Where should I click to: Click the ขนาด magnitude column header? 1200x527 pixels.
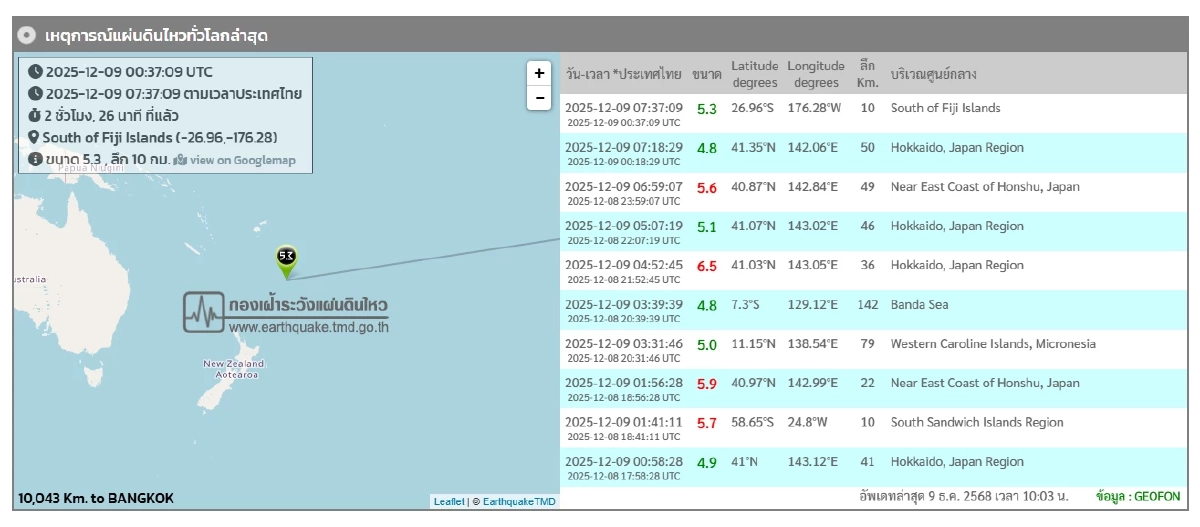[x=706, y=74]
